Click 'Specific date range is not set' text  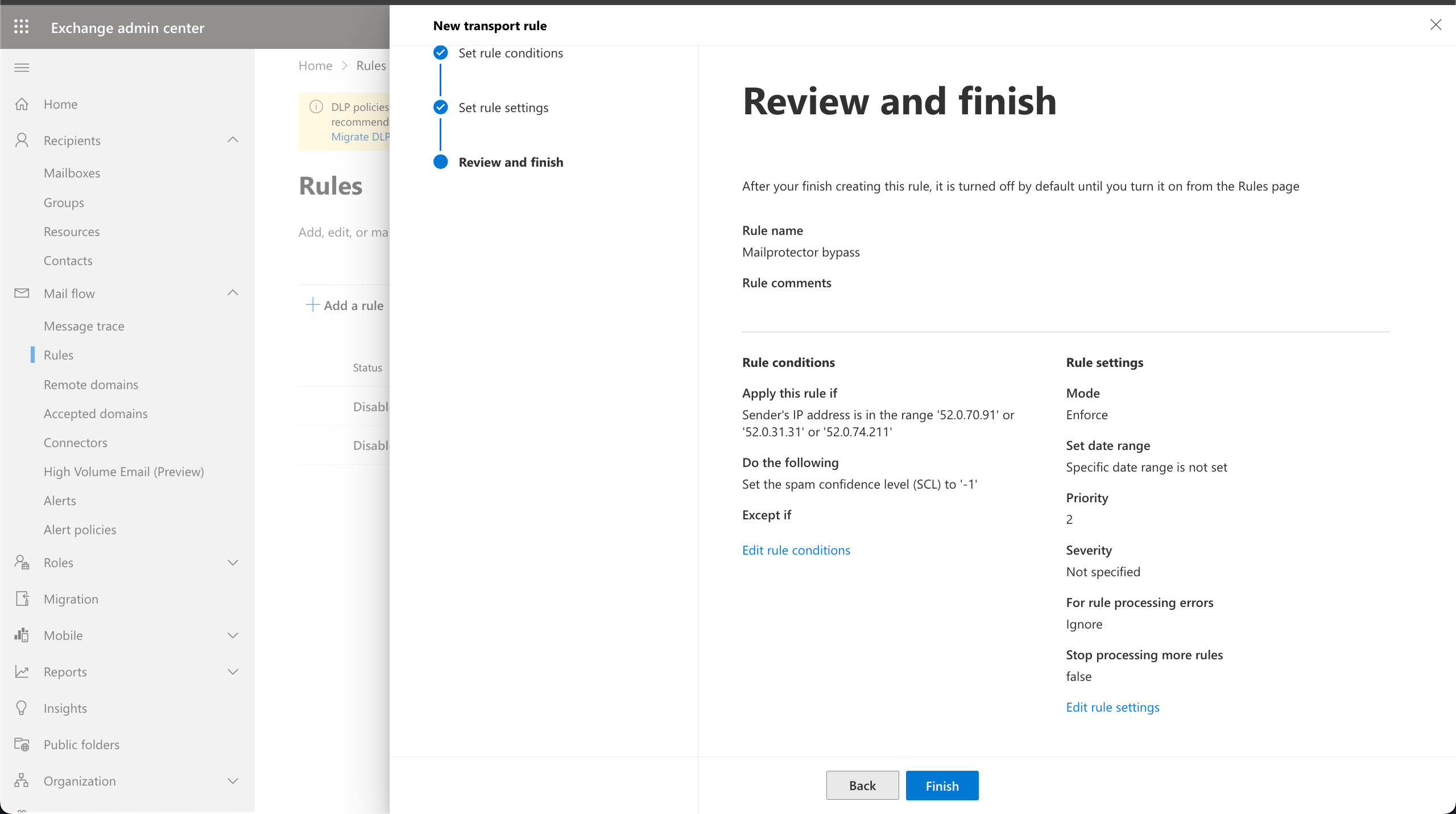point(1147,467)
